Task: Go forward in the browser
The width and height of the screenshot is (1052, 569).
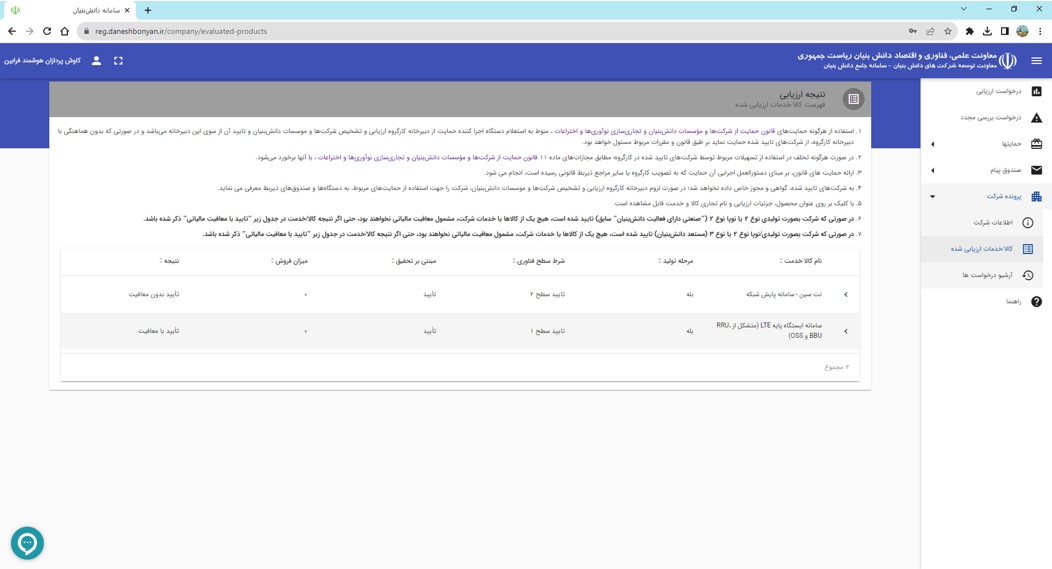Action: [x=30, y=31]
